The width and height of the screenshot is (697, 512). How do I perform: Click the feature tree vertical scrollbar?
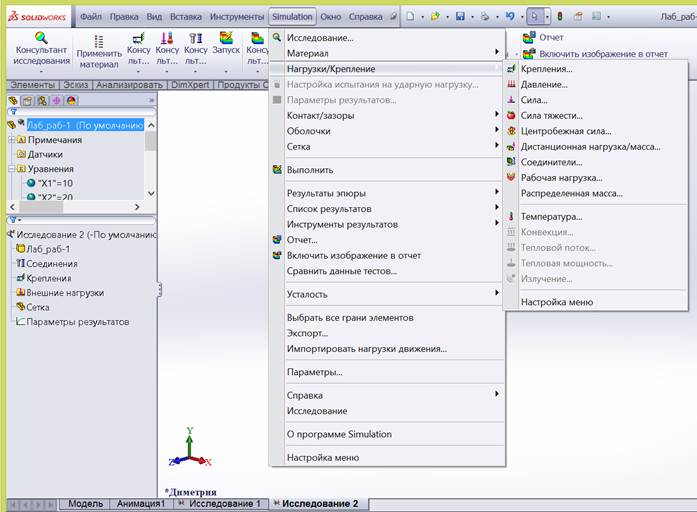[151, 160]
